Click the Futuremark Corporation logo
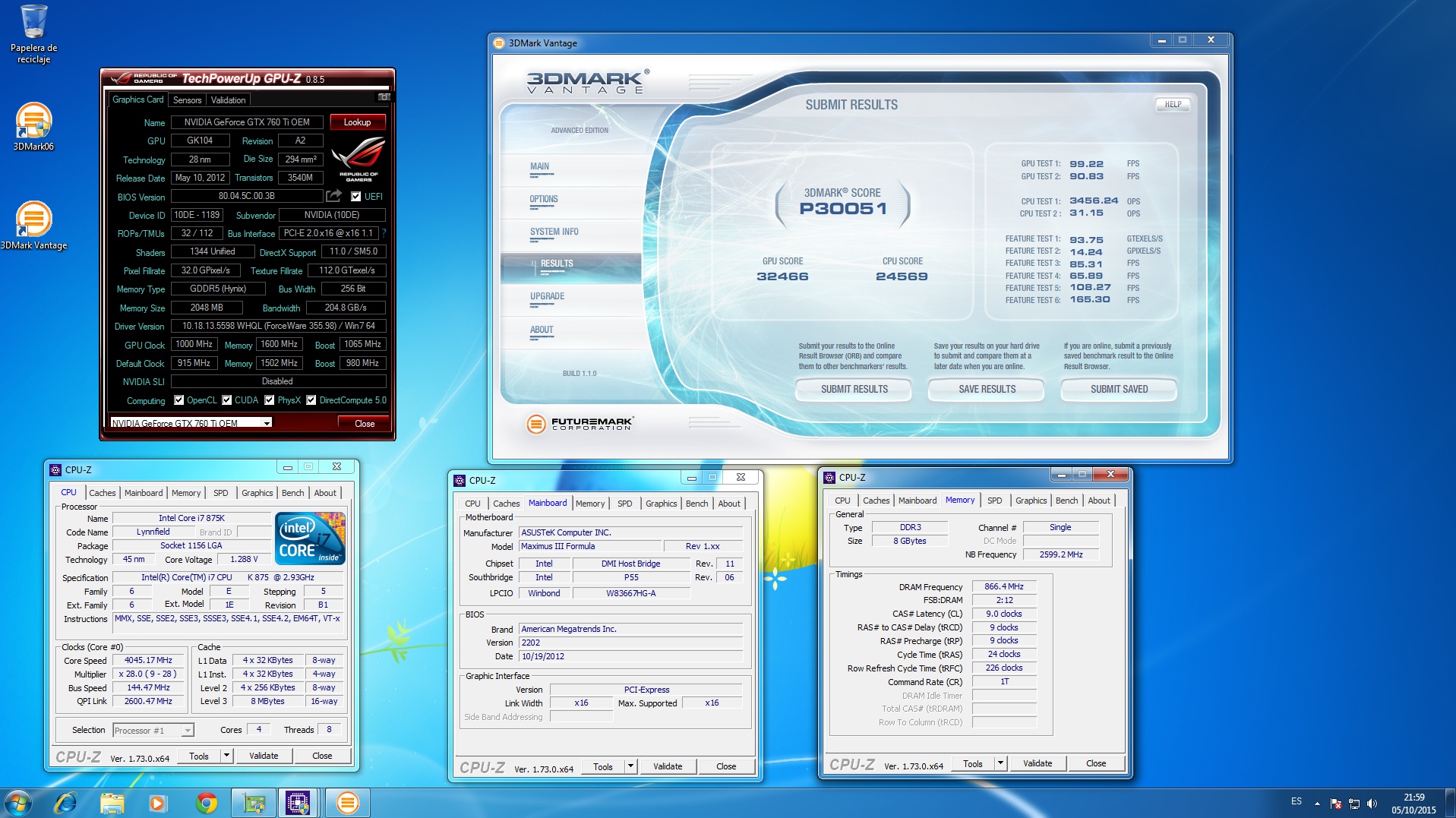This screenshot has height=818, width=1456. coord(580,423)
